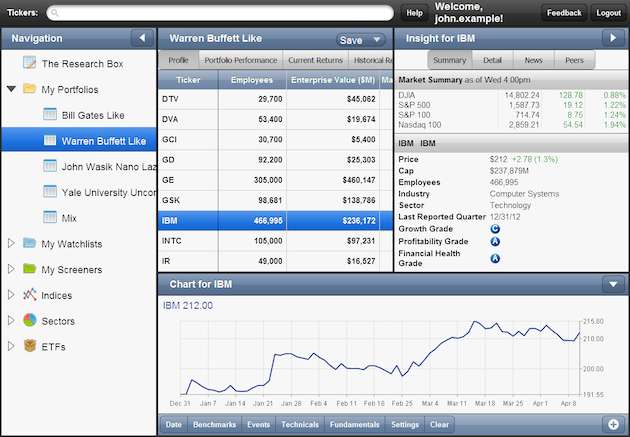
Task: Sort by Enterprise Value ($M) column header
Action: (333, 80)
